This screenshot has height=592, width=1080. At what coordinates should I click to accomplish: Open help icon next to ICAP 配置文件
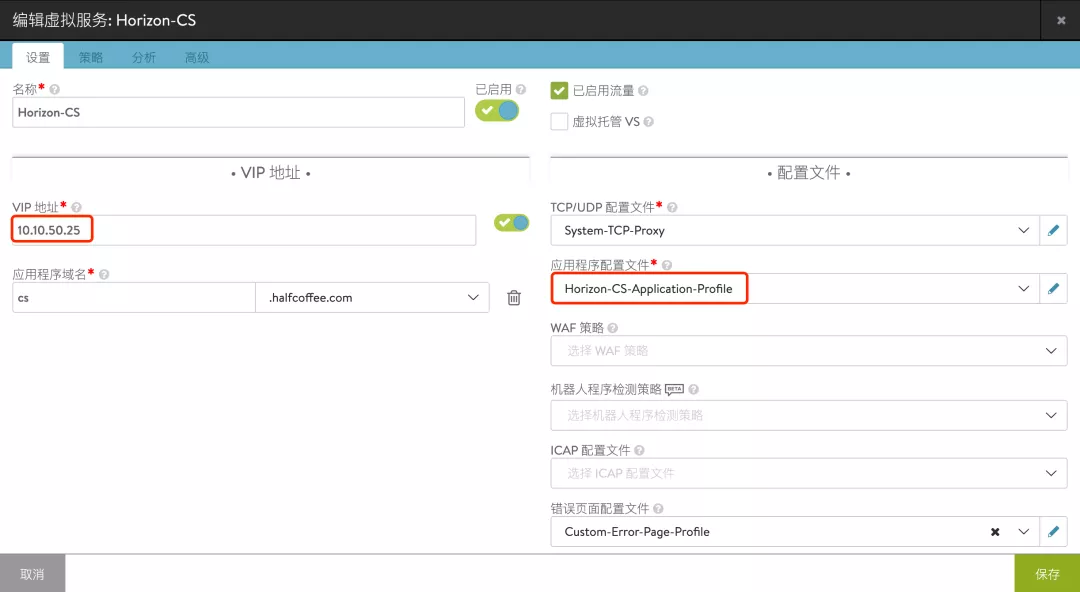pyautogui.click(x=639, y=450)
